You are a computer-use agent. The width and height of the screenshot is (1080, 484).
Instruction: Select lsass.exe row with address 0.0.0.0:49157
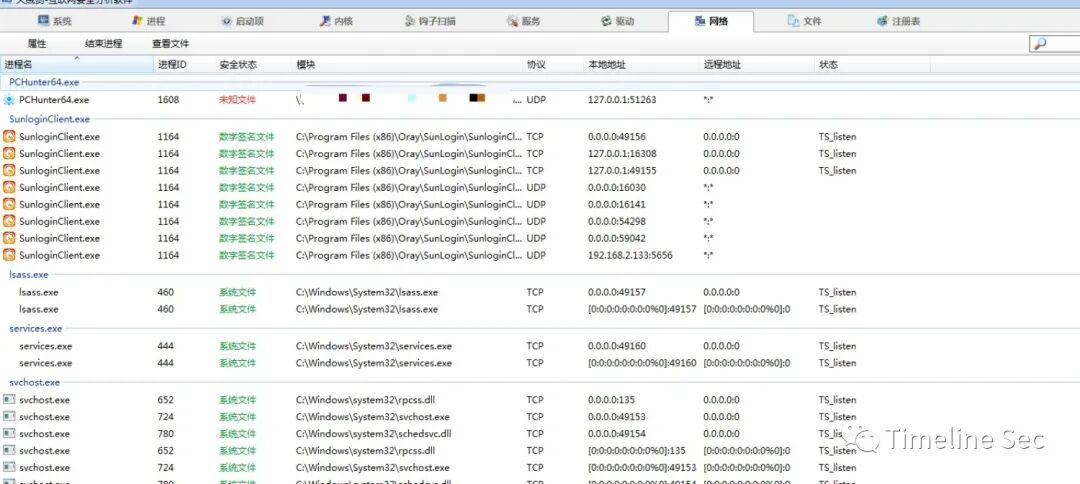point(540,292)
